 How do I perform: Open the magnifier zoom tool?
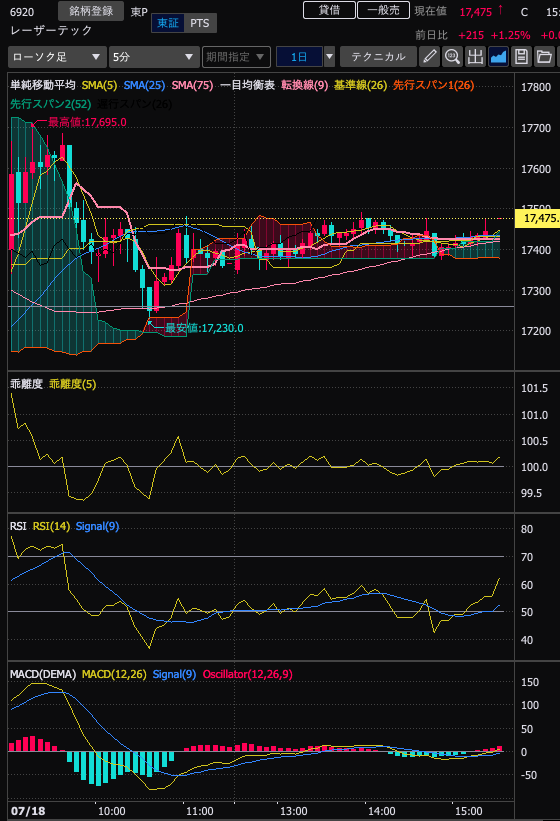[452, 57]
